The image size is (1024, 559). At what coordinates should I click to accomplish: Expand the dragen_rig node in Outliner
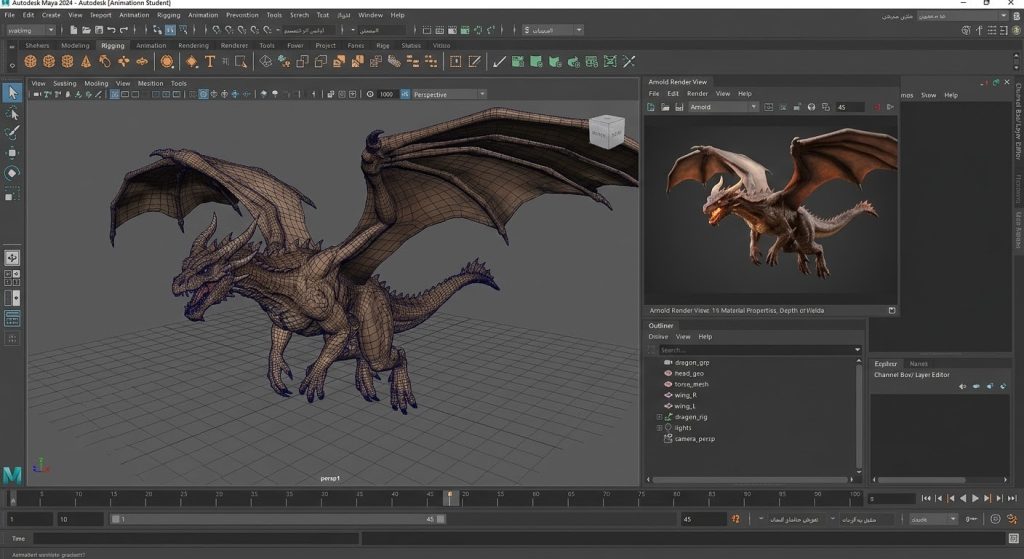click(659, 417)
